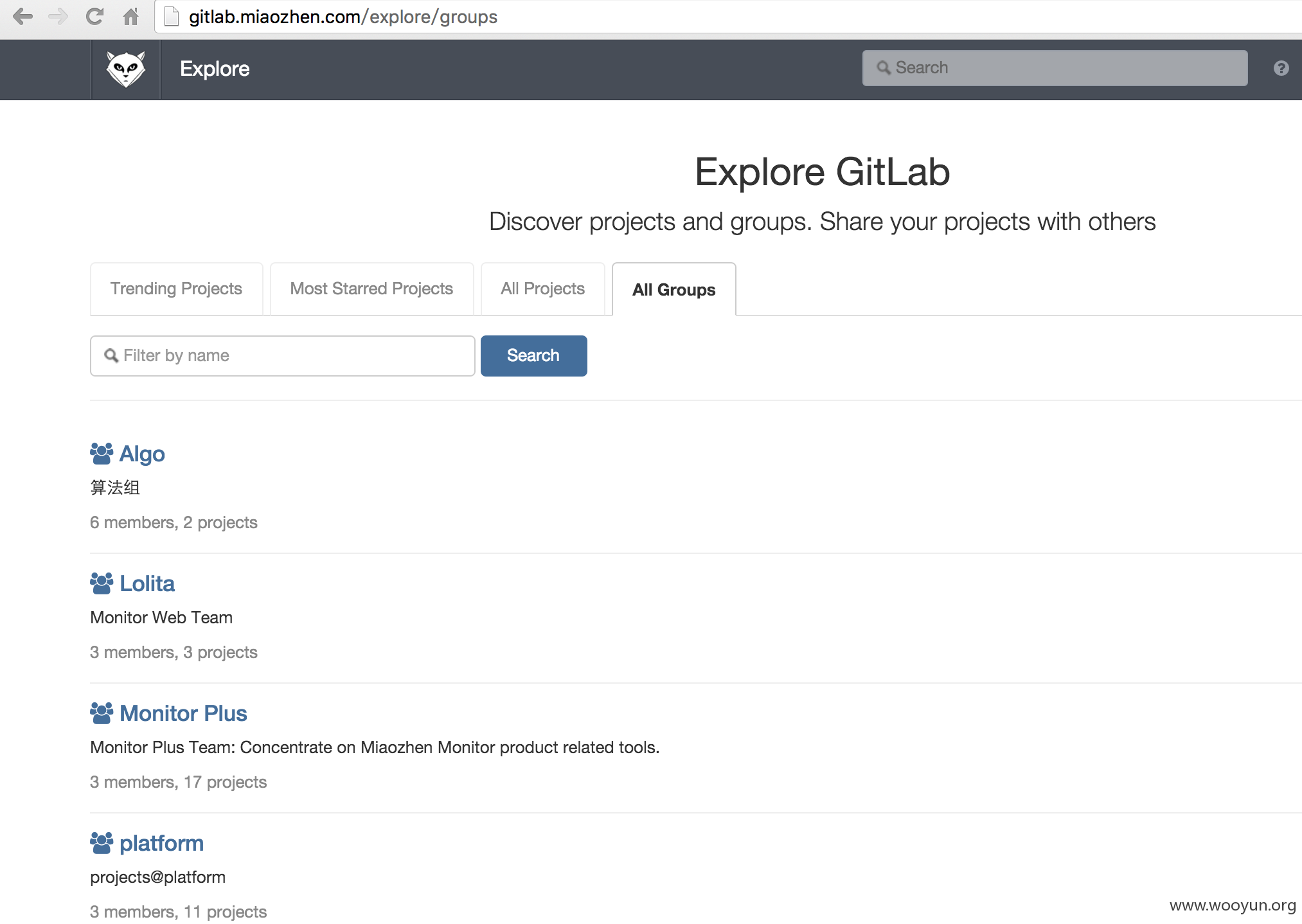Click the browser back arrow
Image resolution: width=1302 pixels, height=924 pixels.
(22, 16)
